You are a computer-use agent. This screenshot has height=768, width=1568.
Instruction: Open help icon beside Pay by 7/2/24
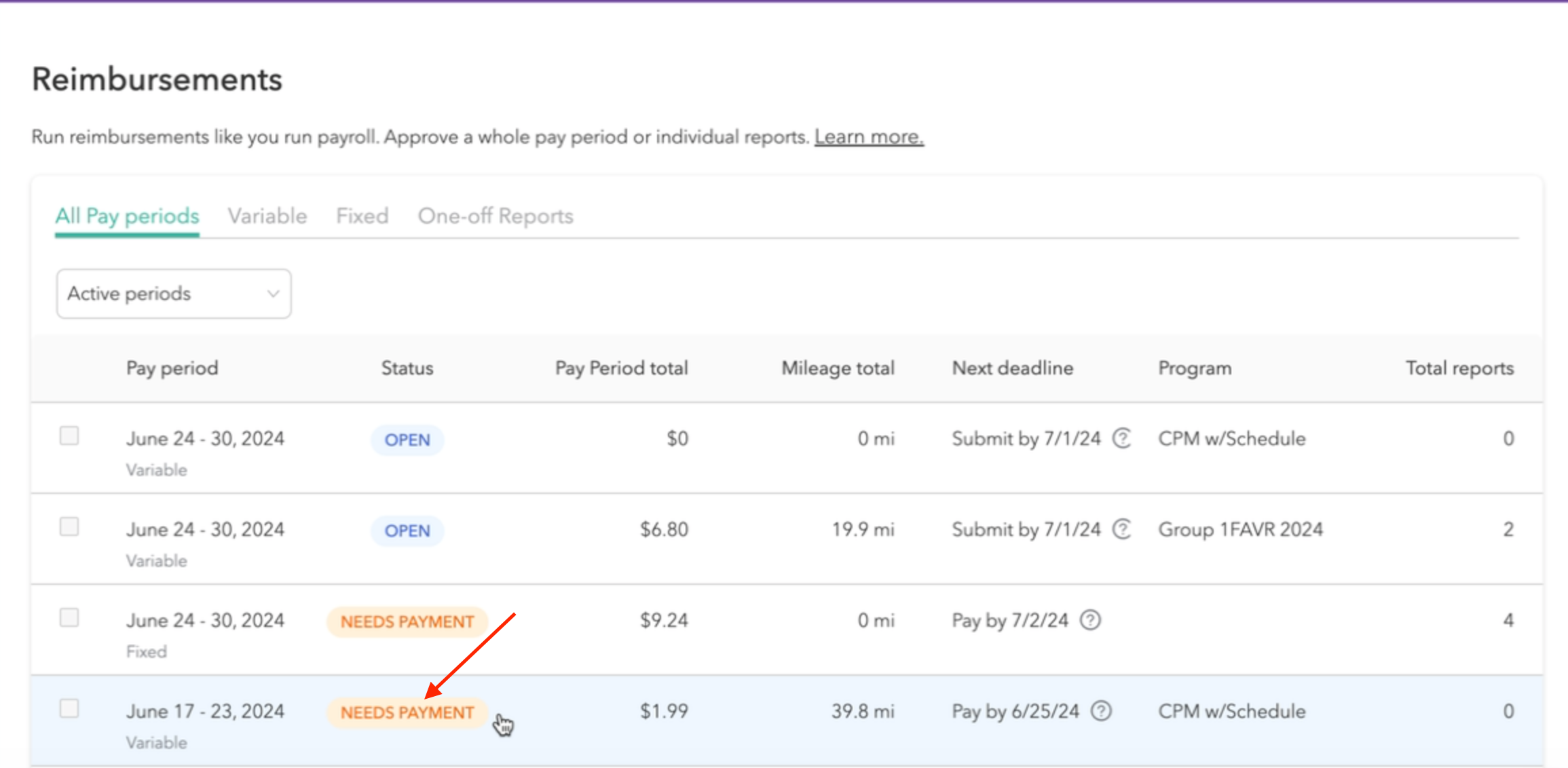tap(1090, 620)
